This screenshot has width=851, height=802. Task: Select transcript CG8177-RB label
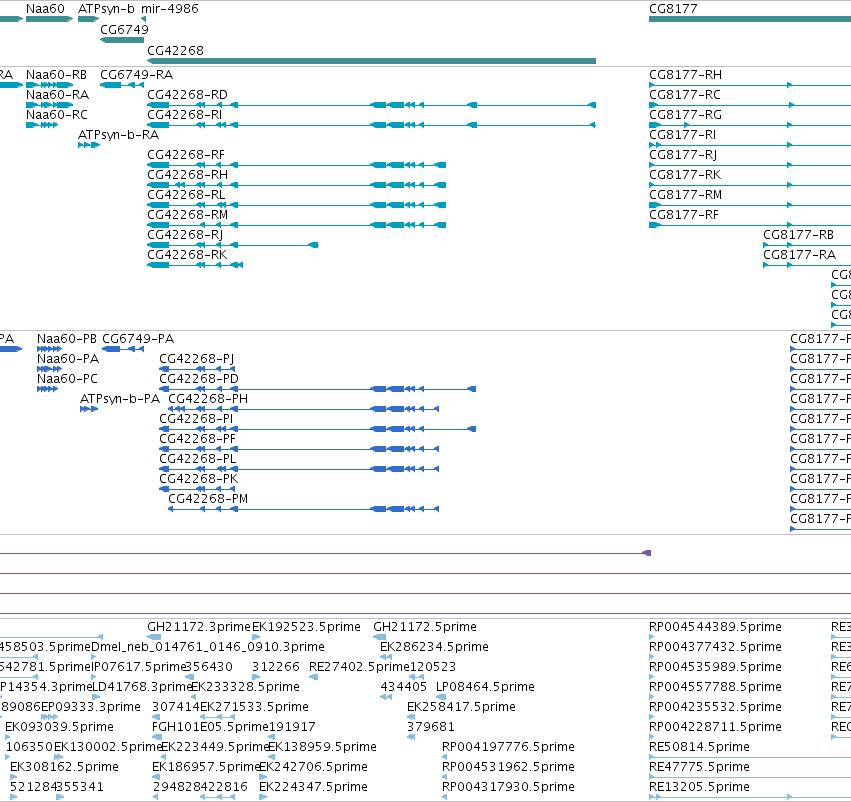pyautogui.click(x=798, y=235)
